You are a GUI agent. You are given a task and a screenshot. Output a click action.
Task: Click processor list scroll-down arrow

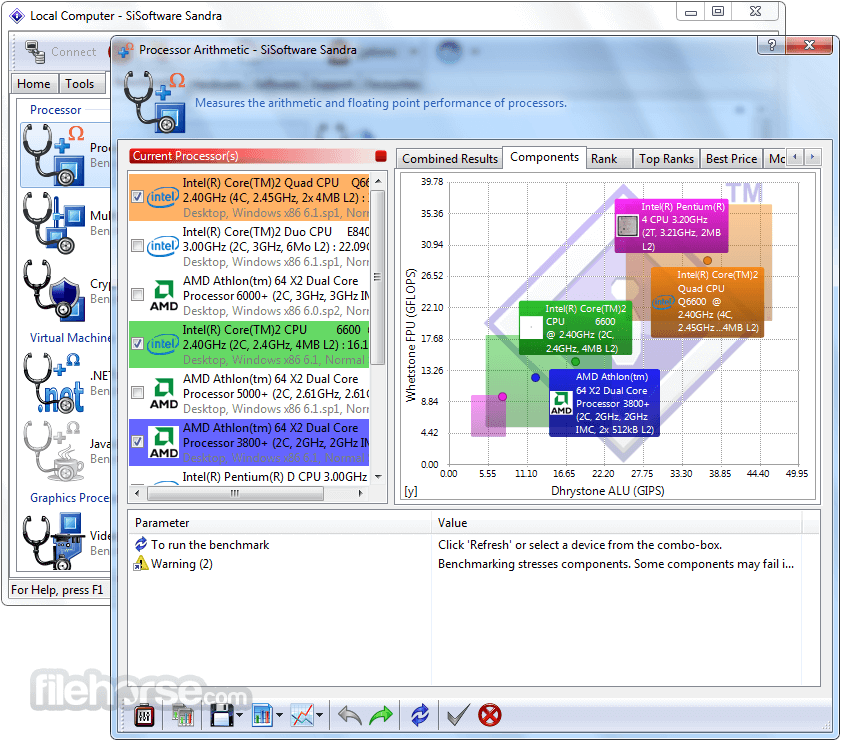(x=378, y=477)
